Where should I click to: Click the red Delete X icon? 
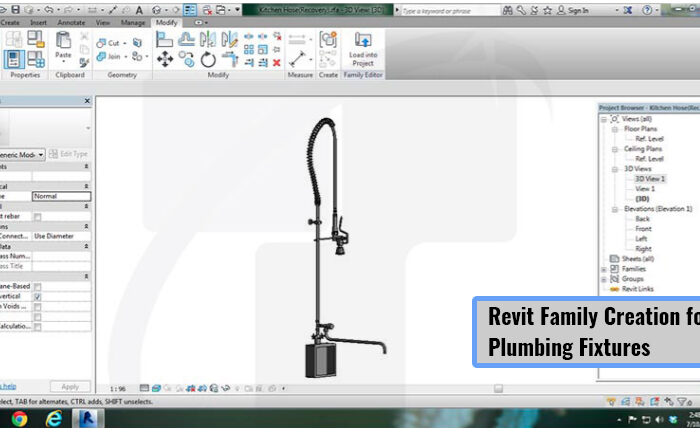coord(277,62)
